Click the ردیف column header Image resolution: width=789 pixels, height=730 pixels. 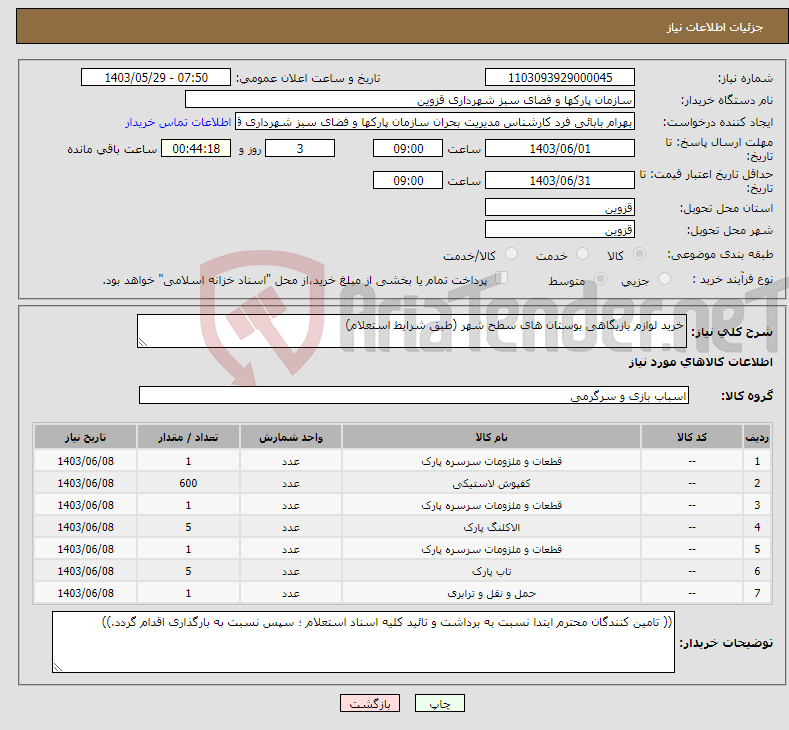[757, 437]
